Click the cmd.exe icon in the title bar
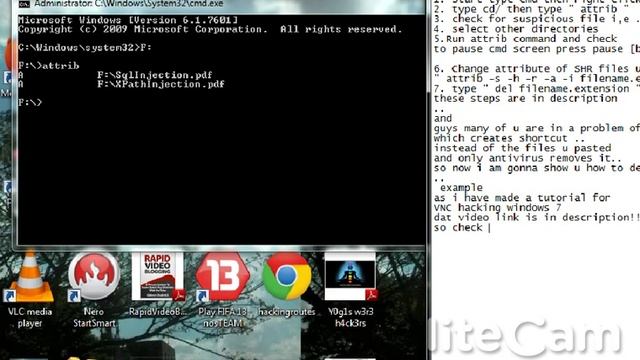Viewport: 640px width, 360px height. (24, 4)
